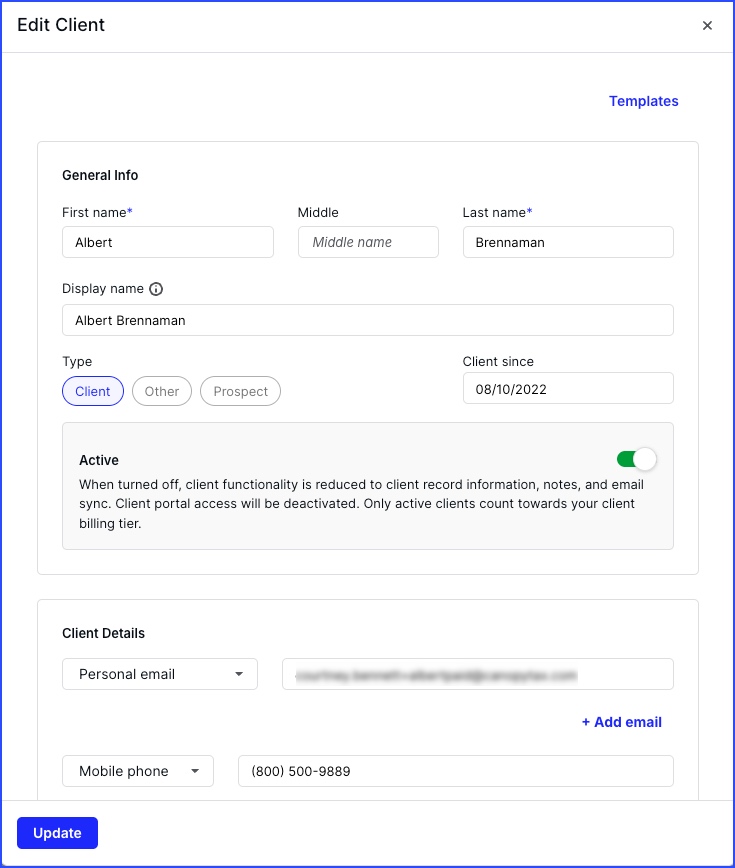Screen dimensions: 735x868
Task: Open the Display name info icon
Action: pos(156,289)
